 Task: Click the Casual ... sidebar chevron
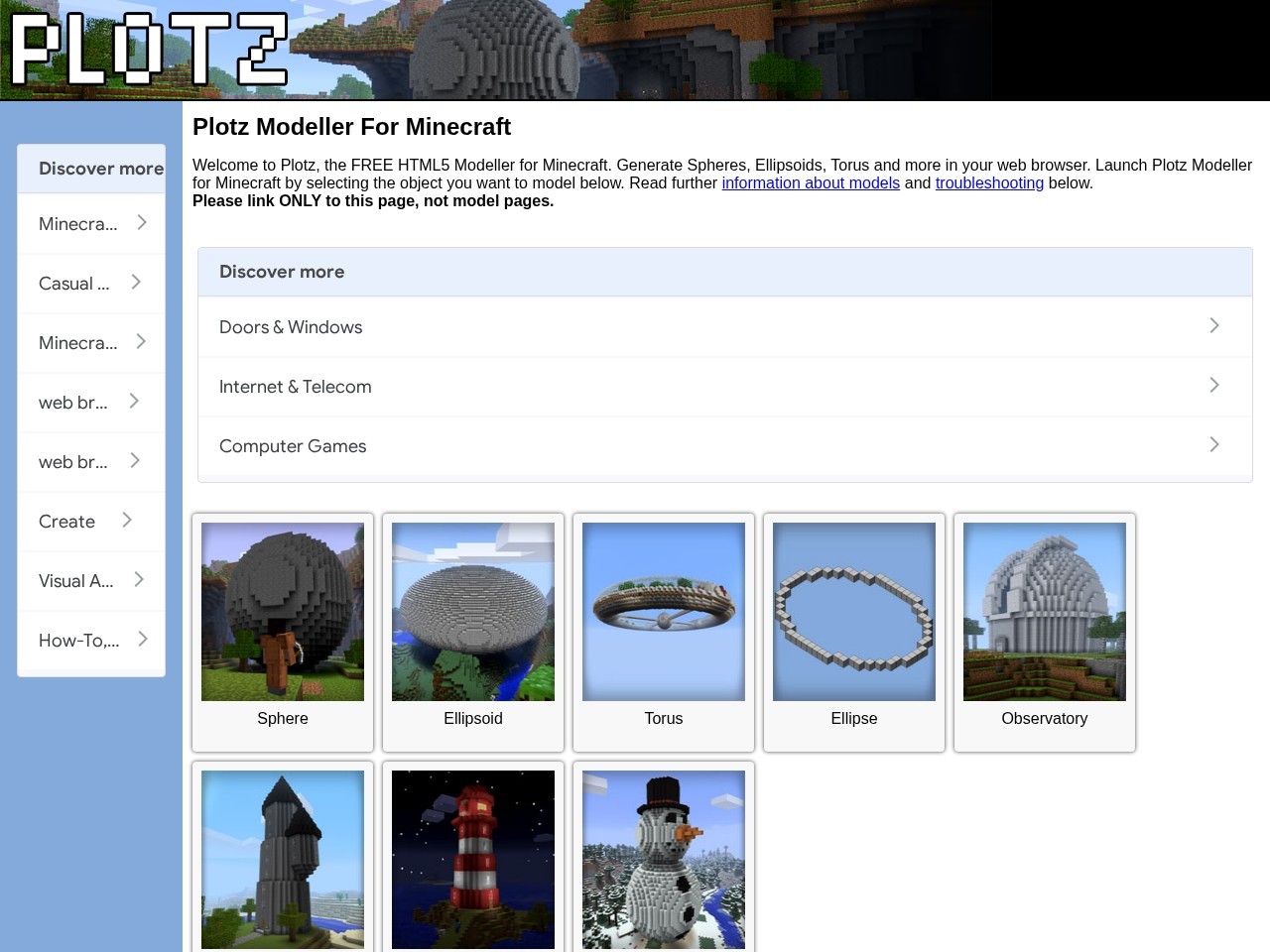click(136, 283)
